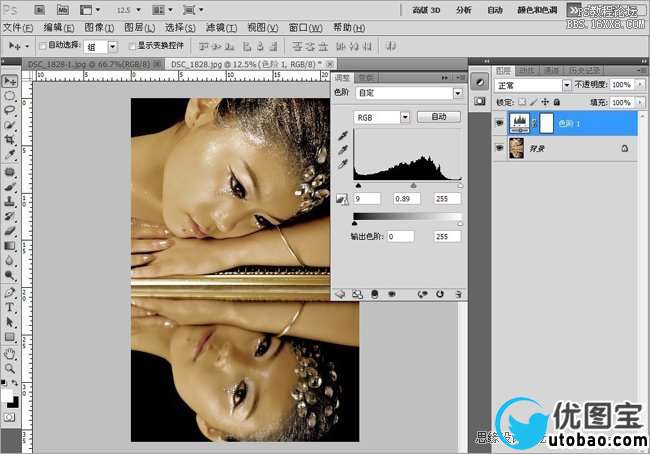Select the Blur tool

(9, 261)
